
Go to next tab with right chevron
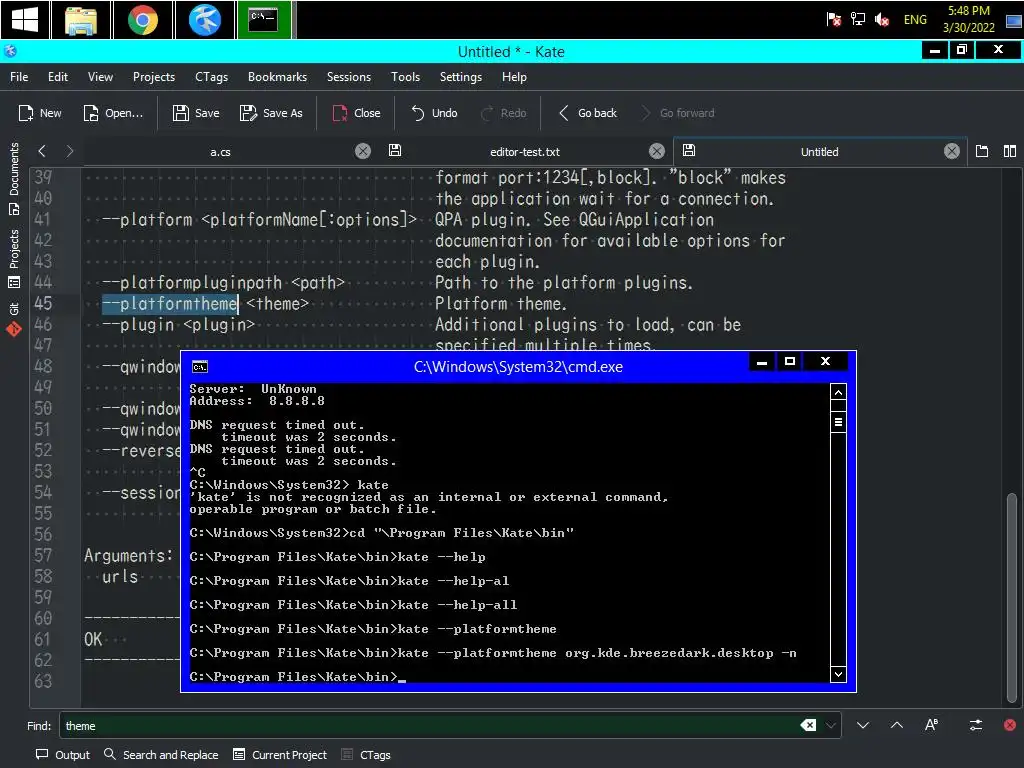(x=69, y=152)
